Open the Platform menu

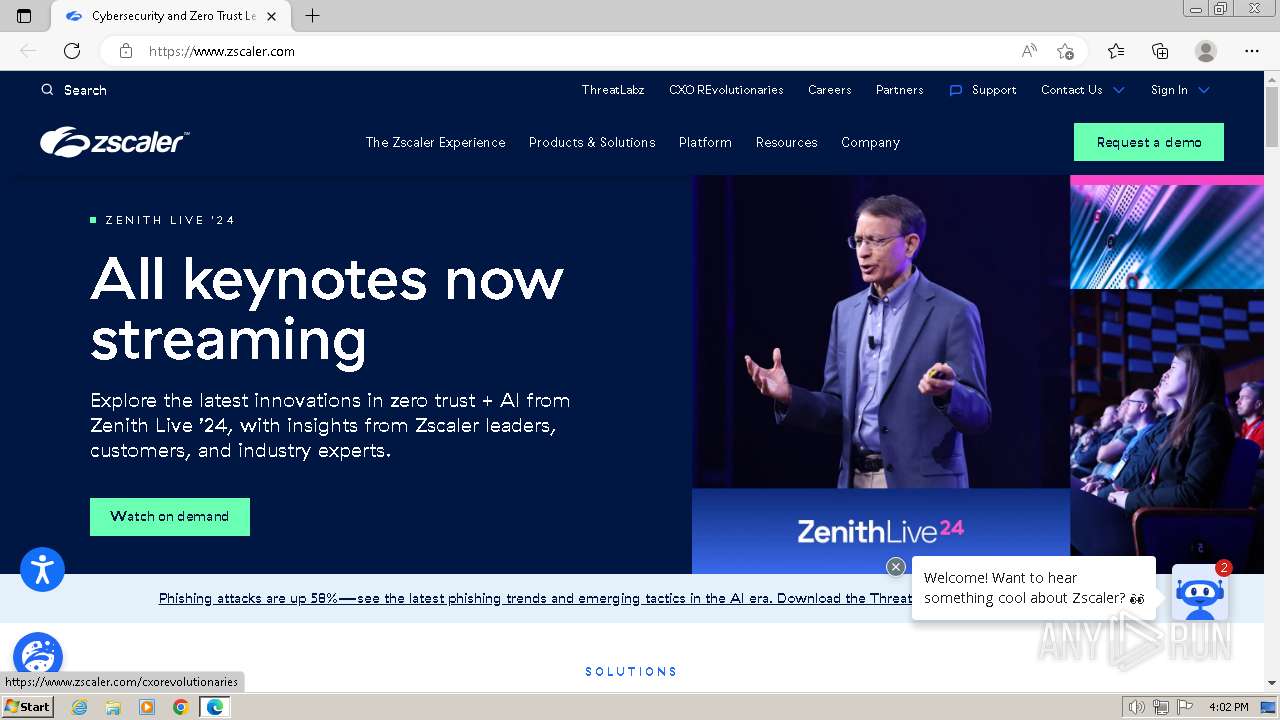[x=705, y=143]
